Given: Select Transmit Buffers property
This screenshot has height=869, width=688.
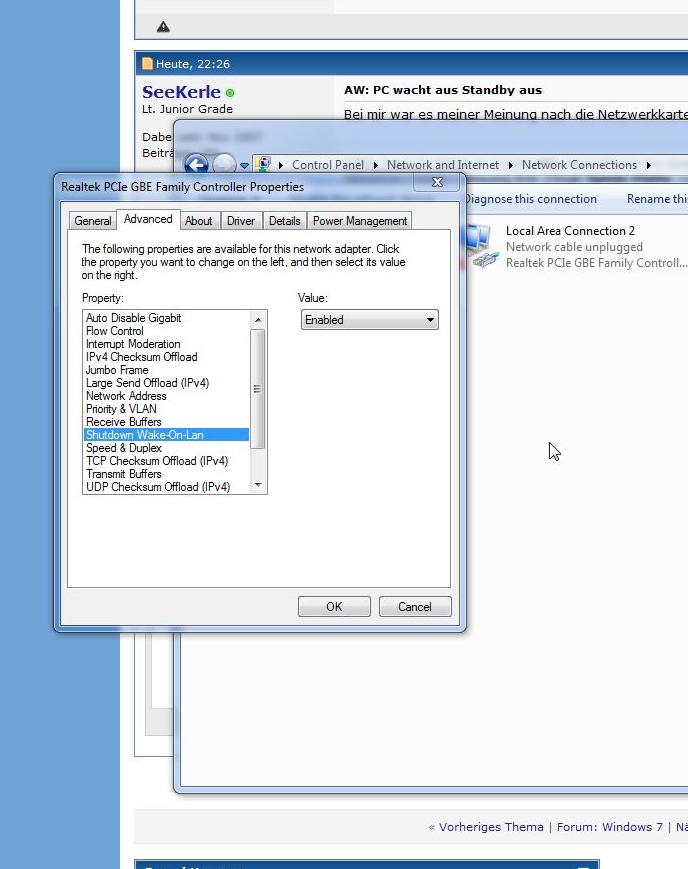Looking at the screenshot, I should click(x=166, y=474).
